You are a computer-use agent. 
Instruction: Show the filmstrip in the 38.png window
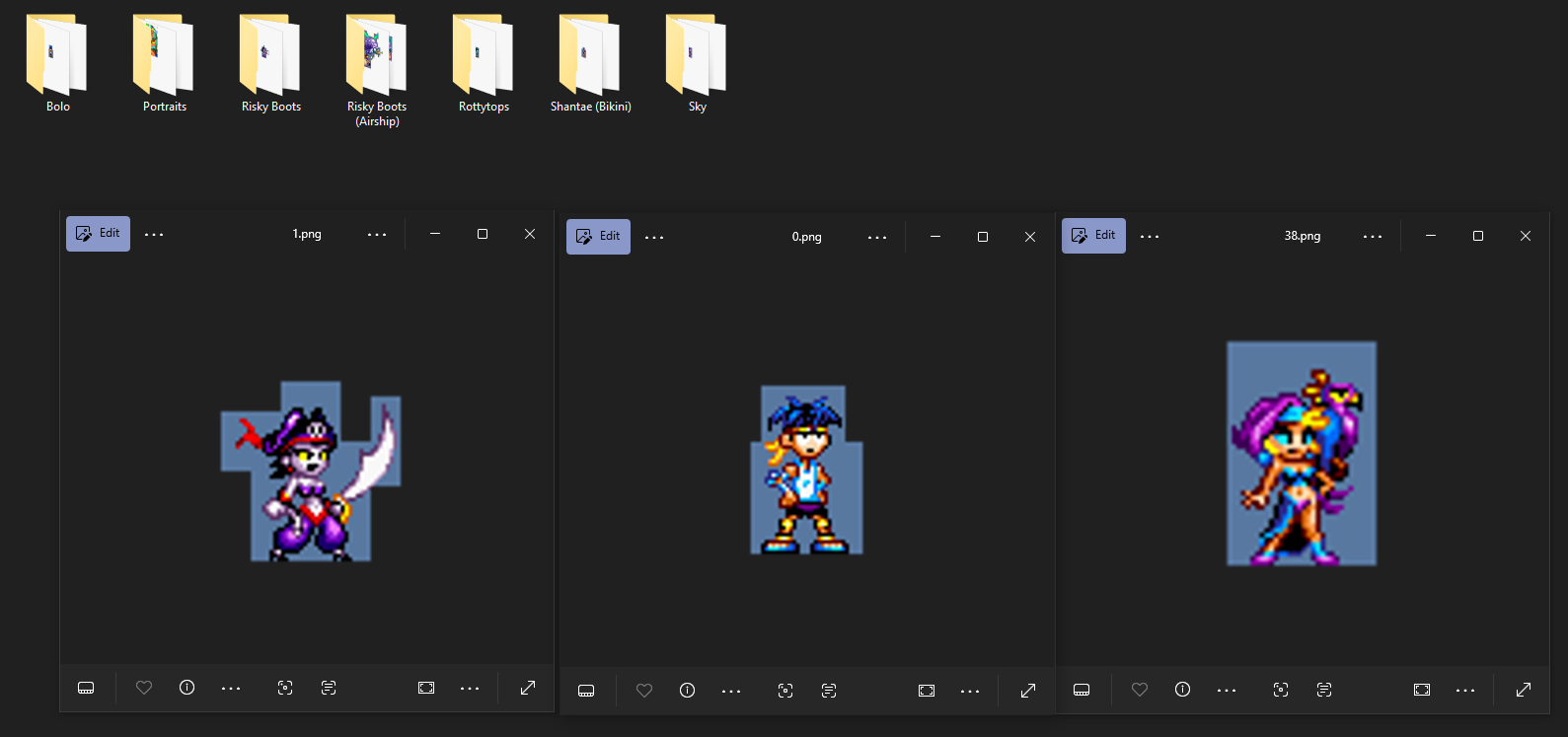point(1082,690)
